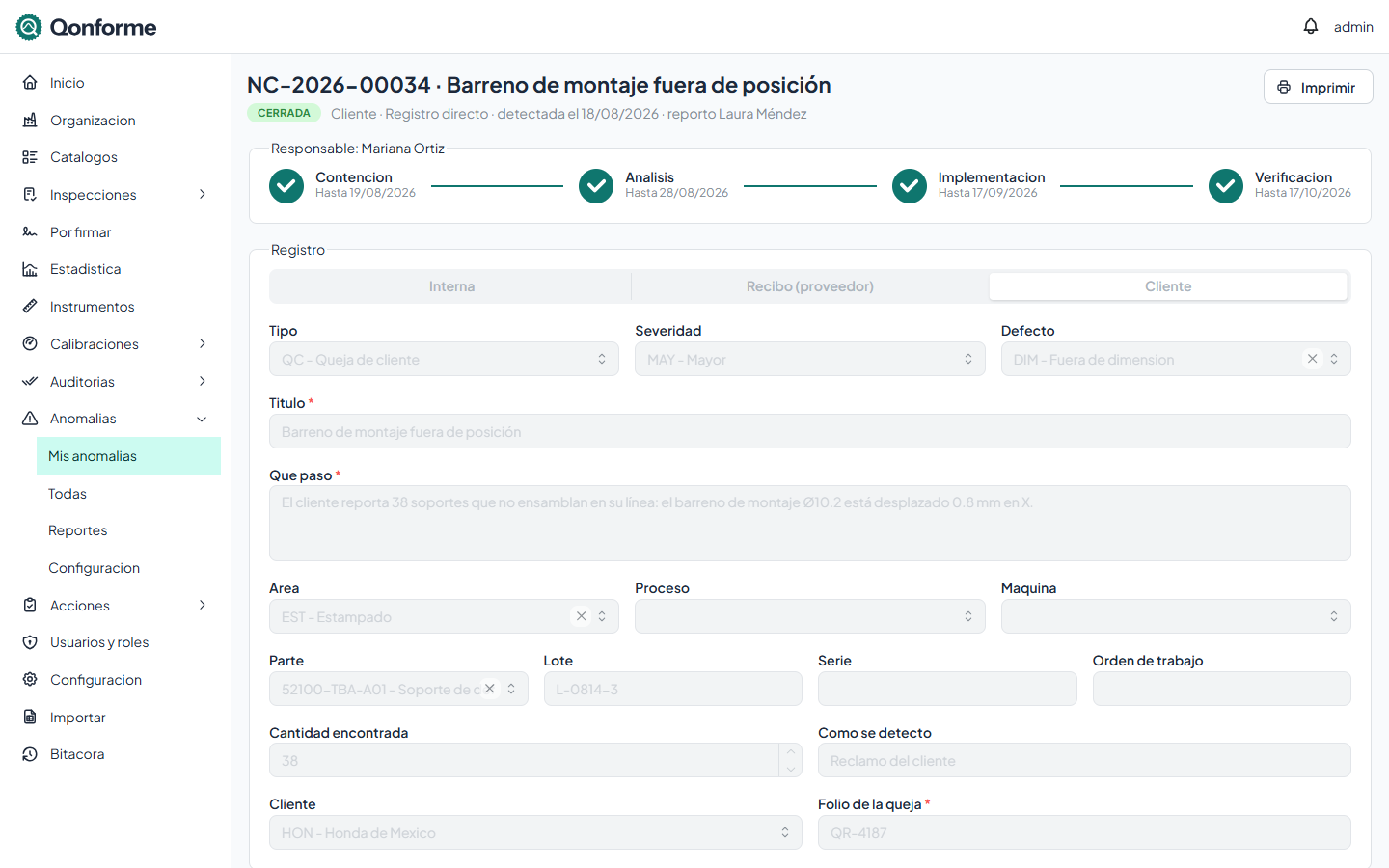Open the Tipo dropdown
The height and width of the screenshot is (868, 1389).
tap(444, 359)
